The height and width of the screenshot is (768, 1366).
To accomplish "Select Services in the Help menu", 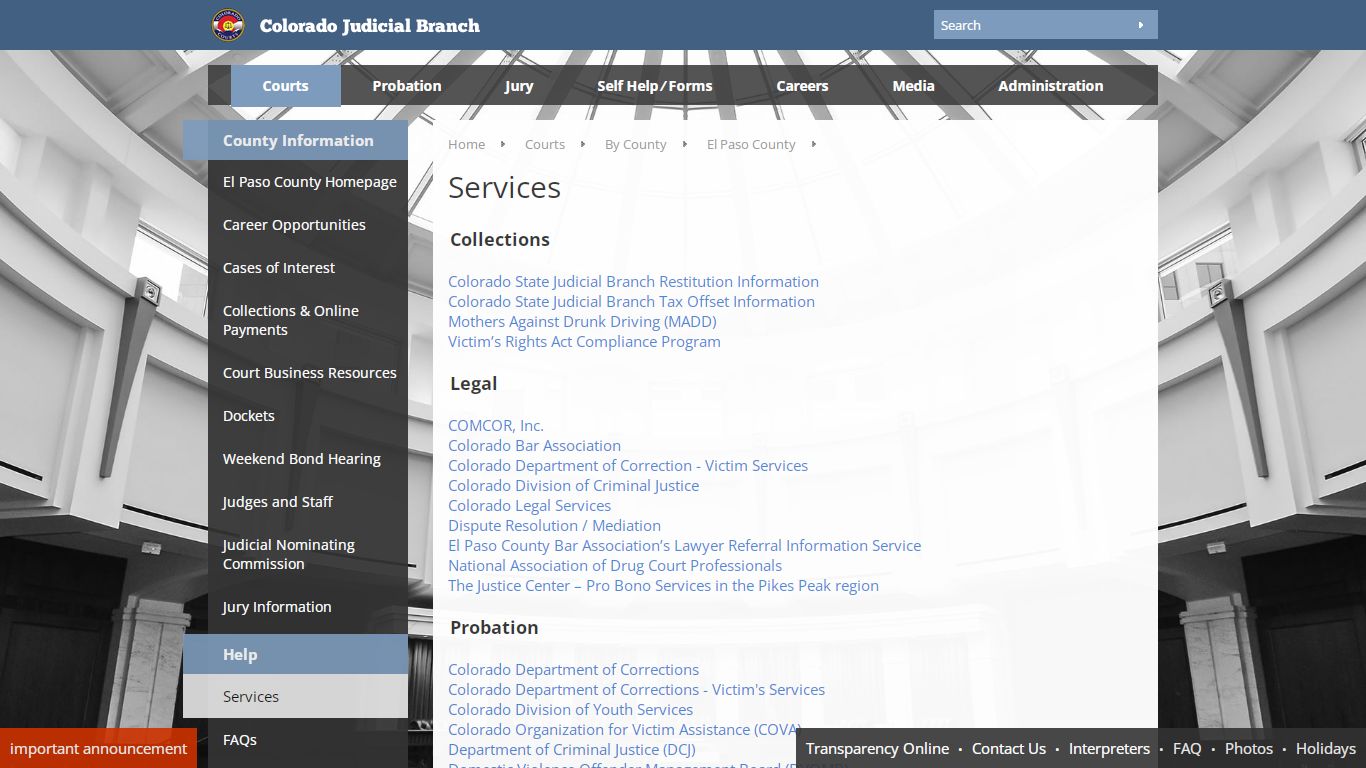I will 295,697.
